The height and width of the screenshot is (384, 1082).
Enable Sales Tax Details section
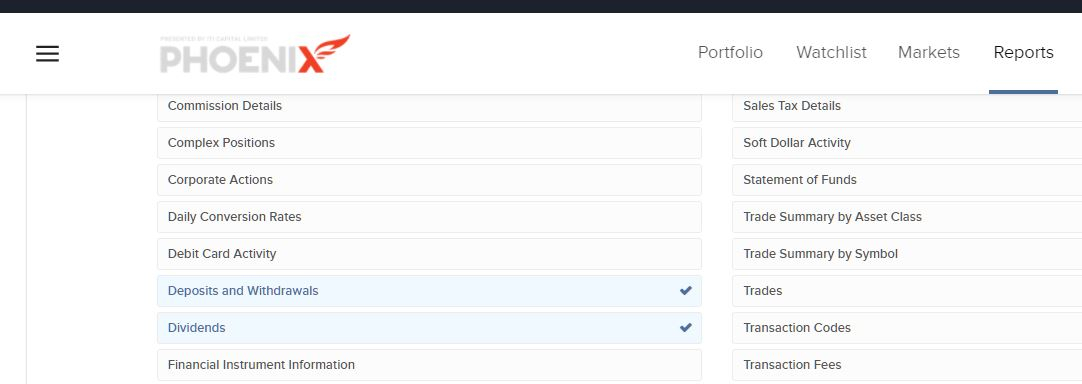907,106
